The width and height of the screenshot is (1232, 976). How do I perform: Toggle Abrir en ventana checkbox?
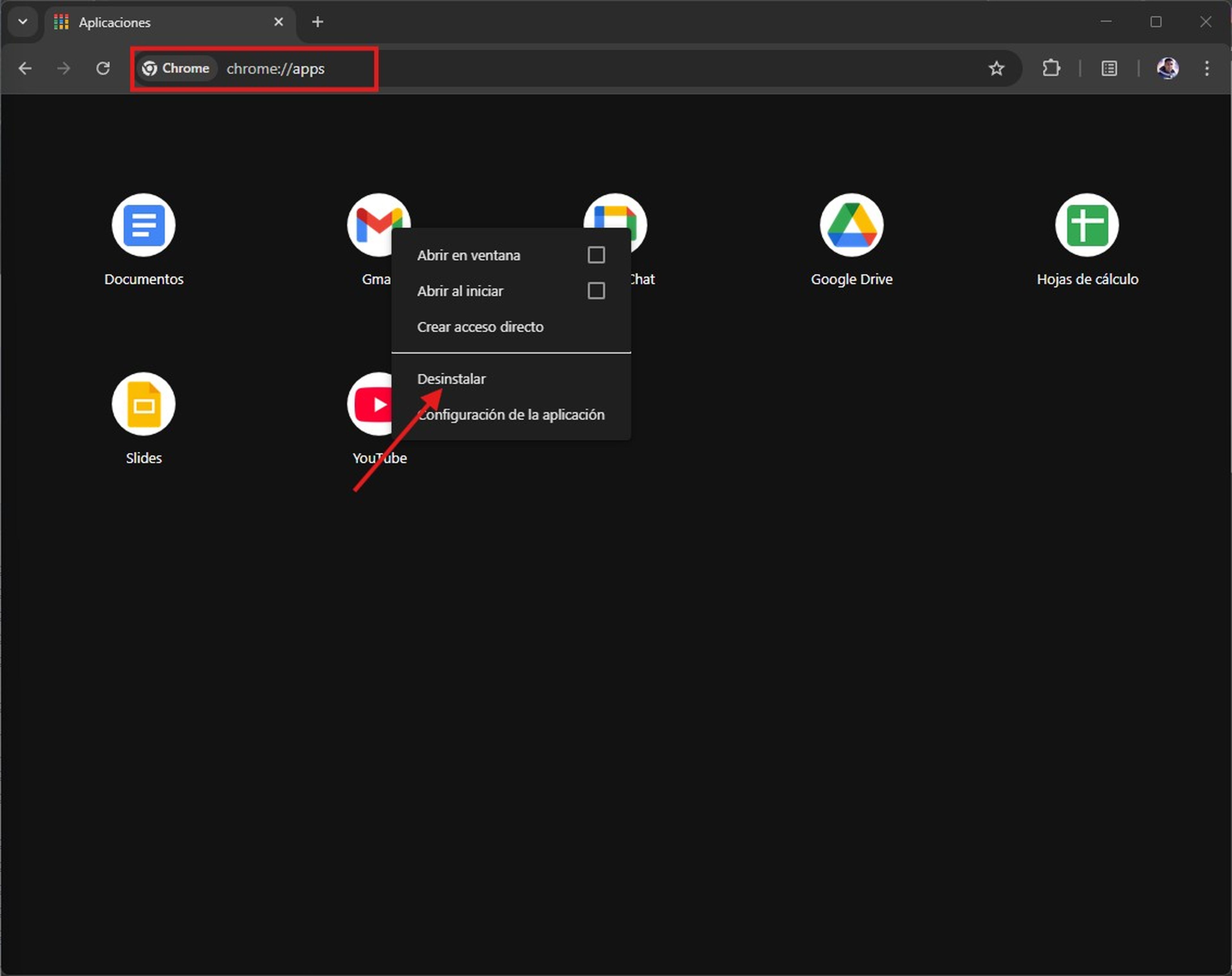[596, 255]
